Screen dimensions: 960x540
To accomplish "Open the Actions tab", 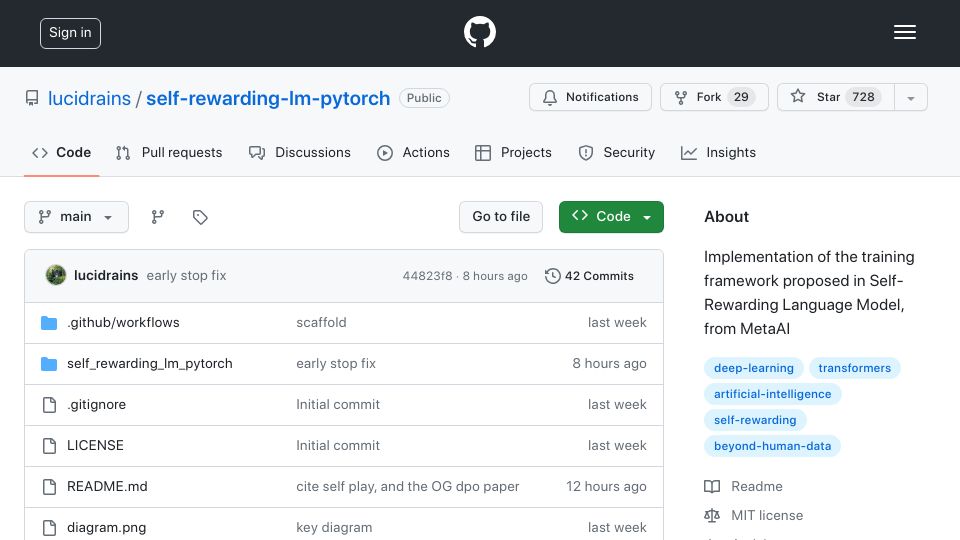I will coord(413,152).
